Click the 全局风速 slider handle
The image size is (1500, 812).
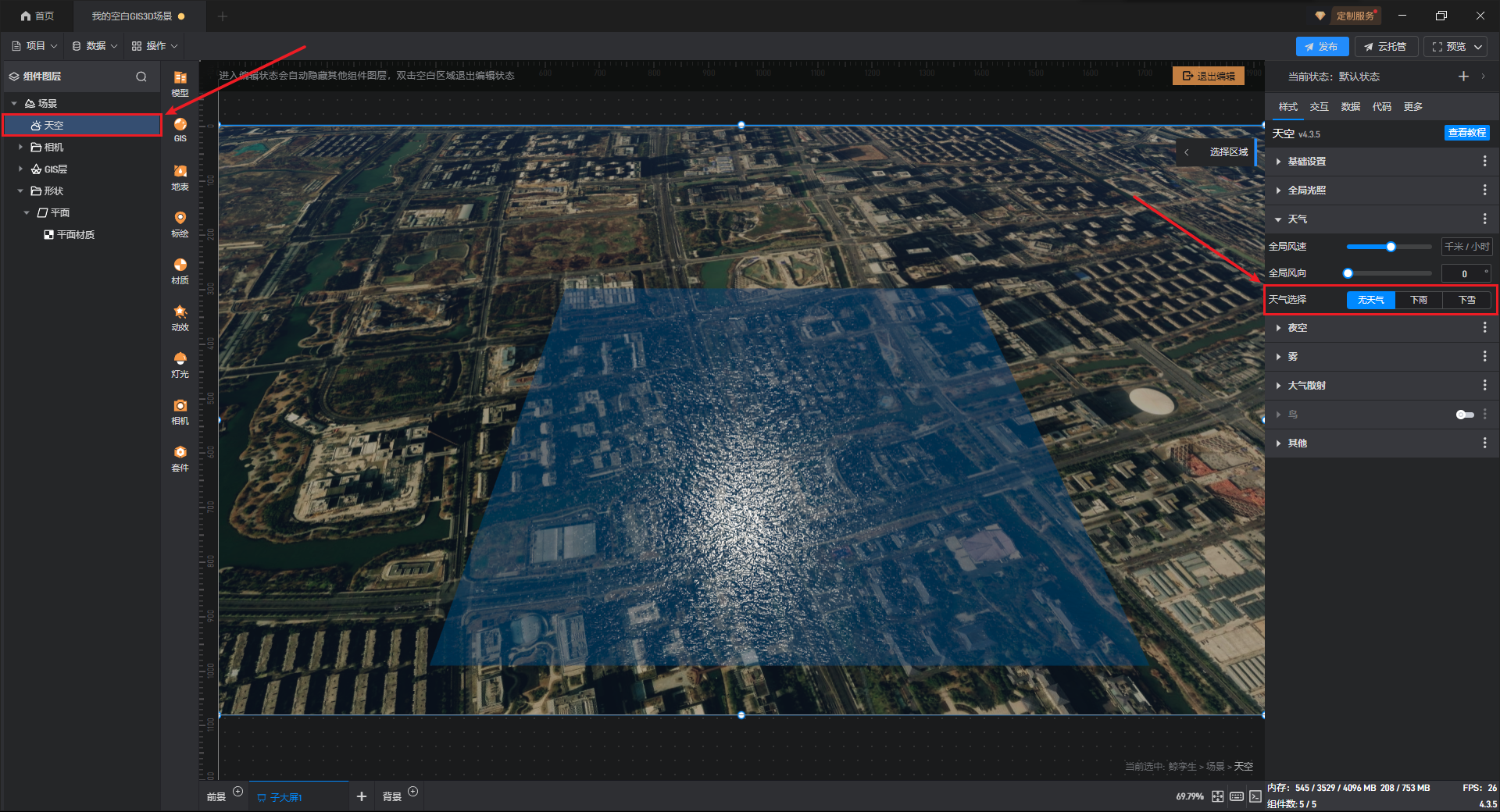[x=1391, y=247]
